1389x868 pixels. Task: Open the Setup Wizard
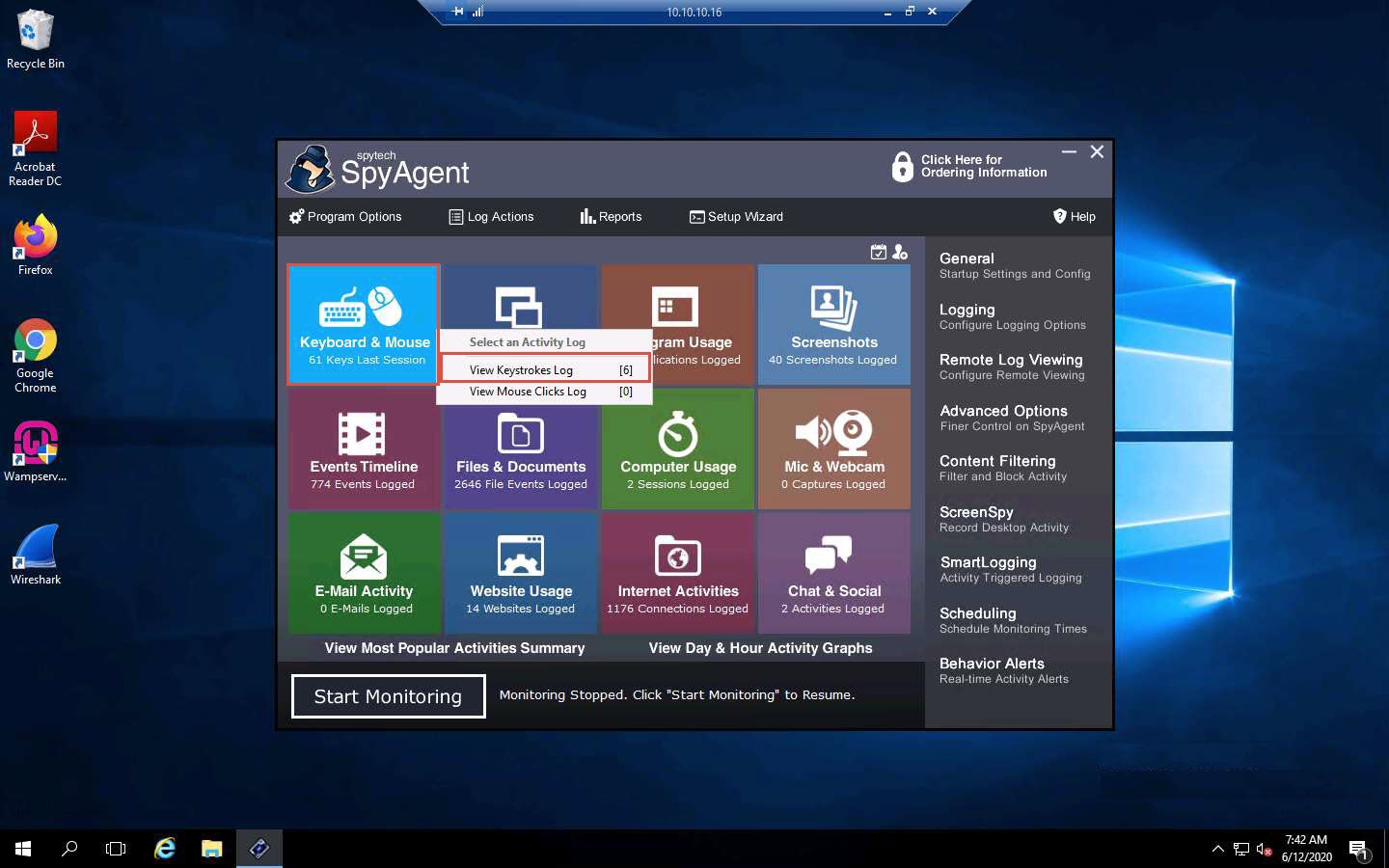click(736, 217)
